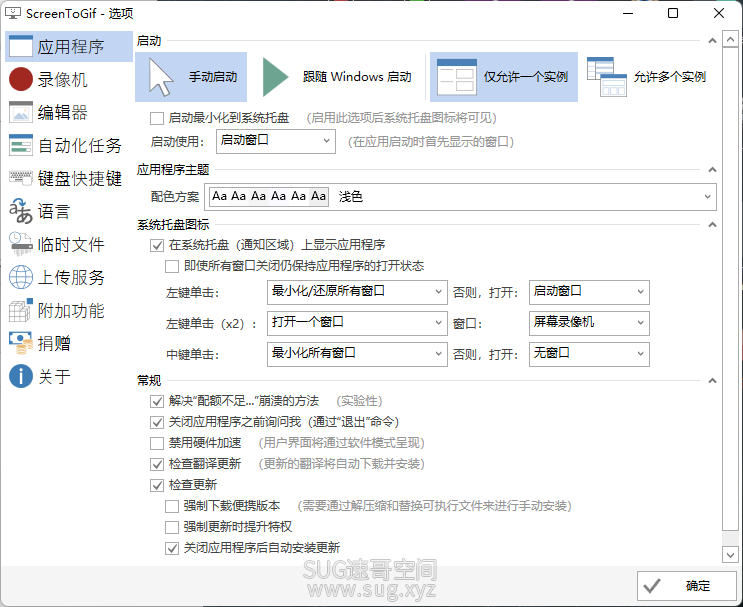Open the 录像机 settings tab
This screenshot has width=743, height=607.
click(x=69, y=79)
